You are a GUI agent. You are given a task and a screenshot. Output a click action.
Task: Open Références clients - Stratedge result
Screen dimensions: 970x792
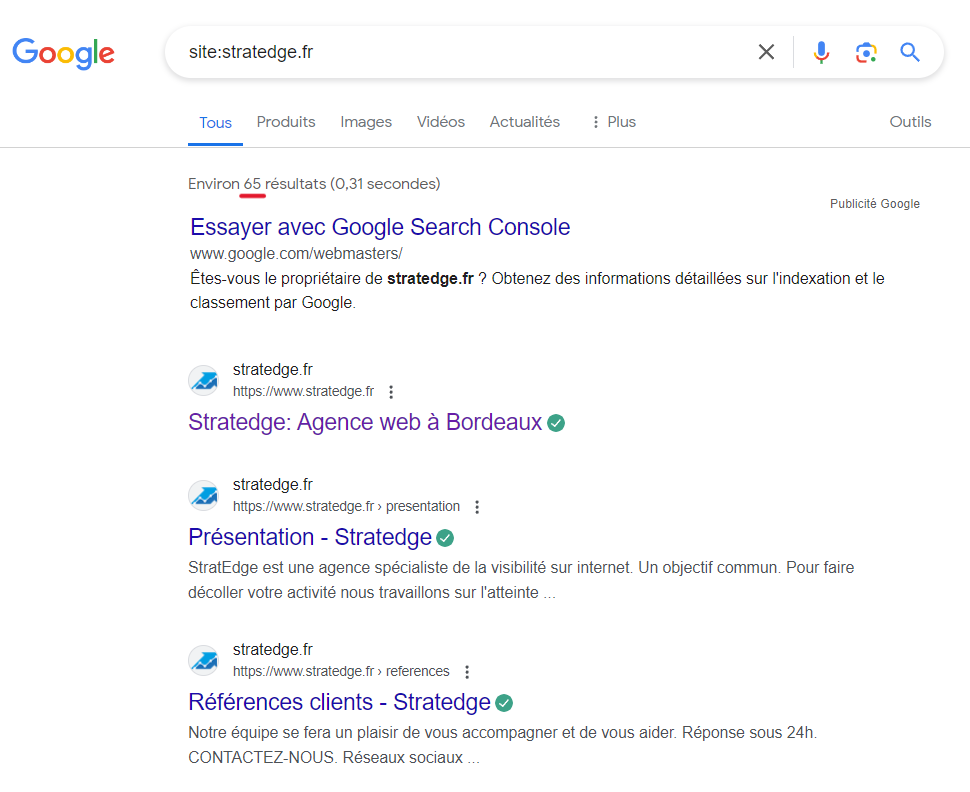340,702
